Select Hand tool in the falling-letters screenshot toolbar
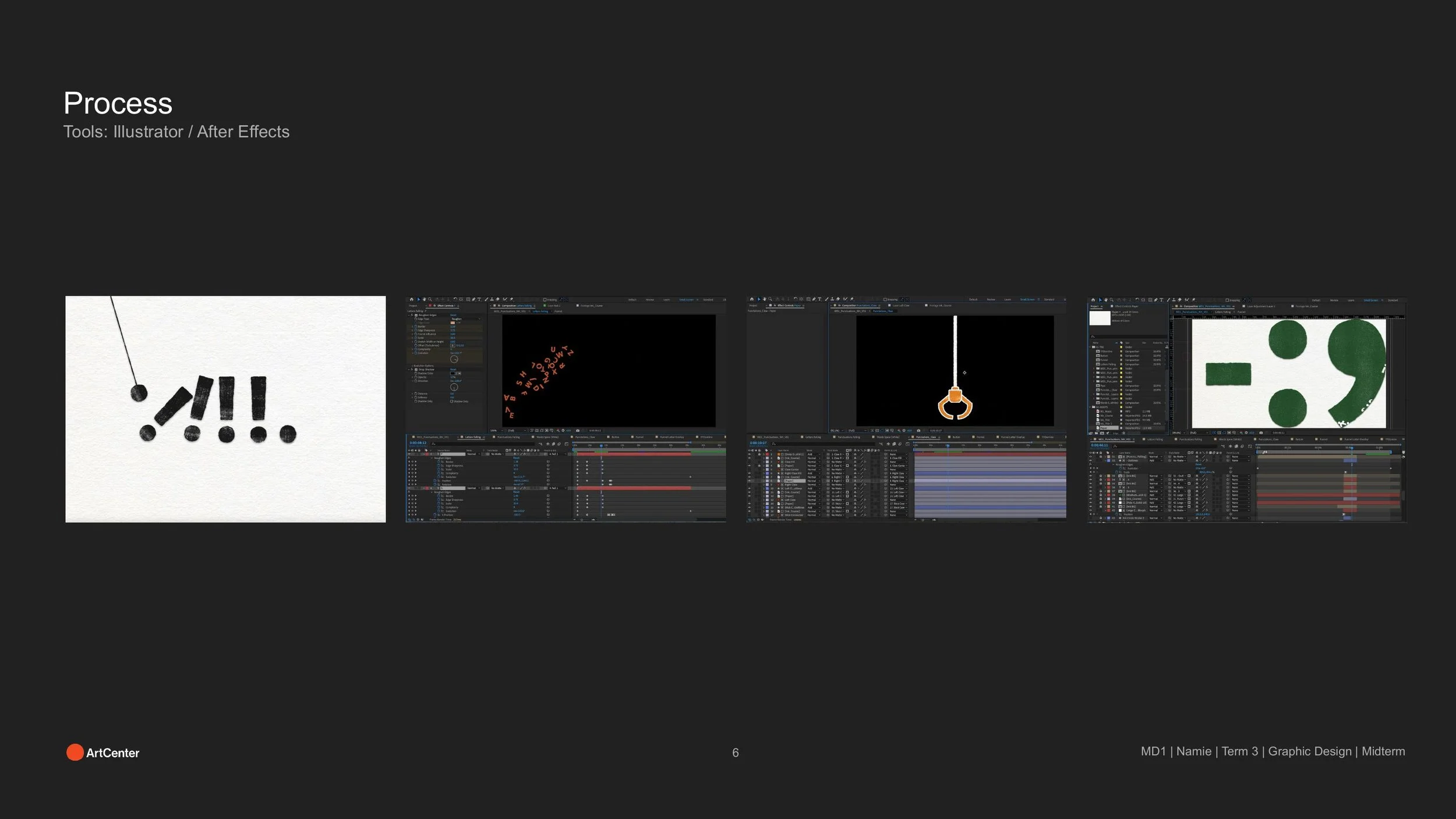The height and width of the screenshot is (819, 1456). (x=424, y=299)
